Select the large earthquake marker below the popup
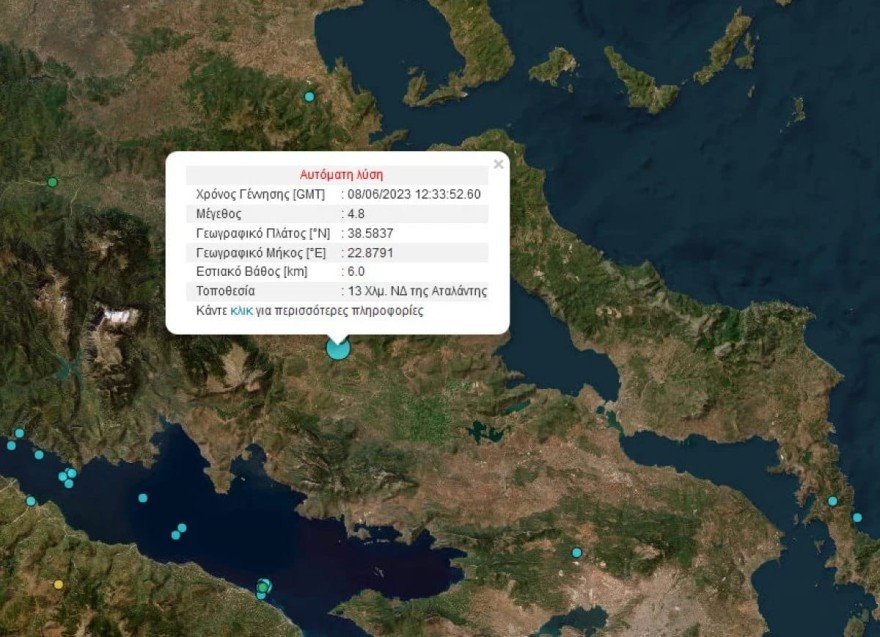Viewport: 880px width, 637px height. click(x=337, y=349)
